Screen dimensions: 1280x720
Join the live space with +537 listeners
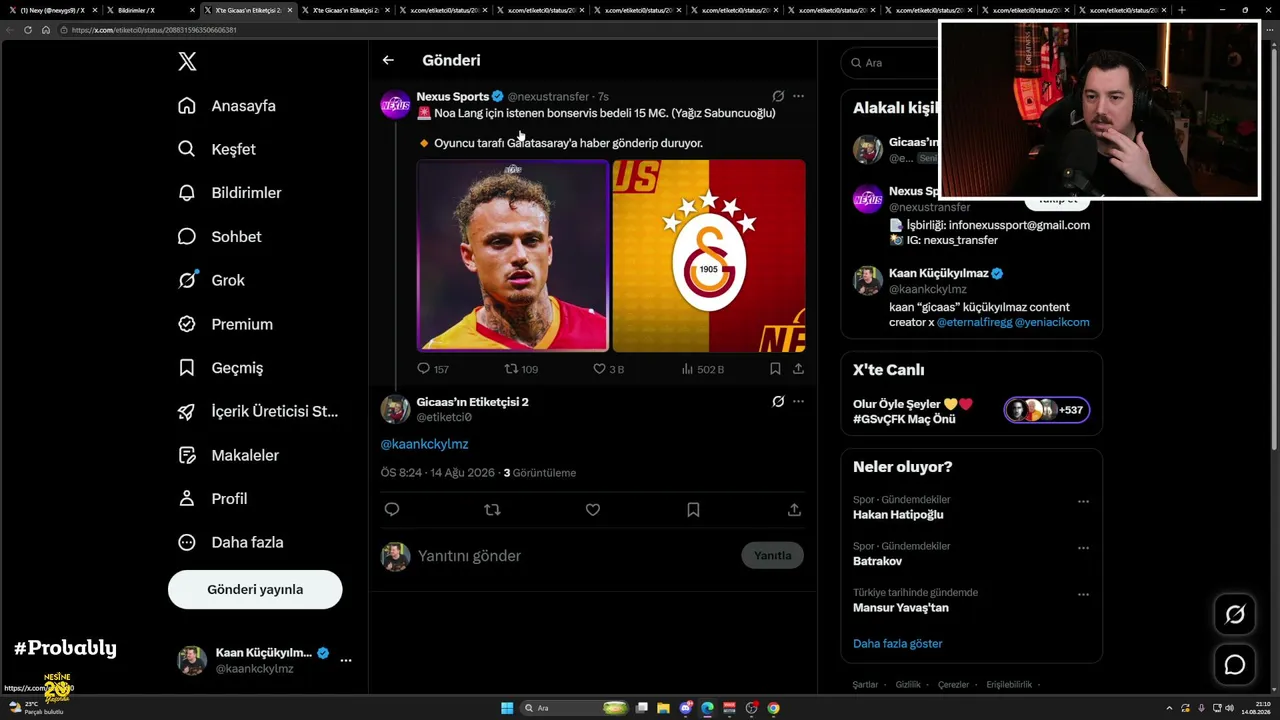[1047, 410]
